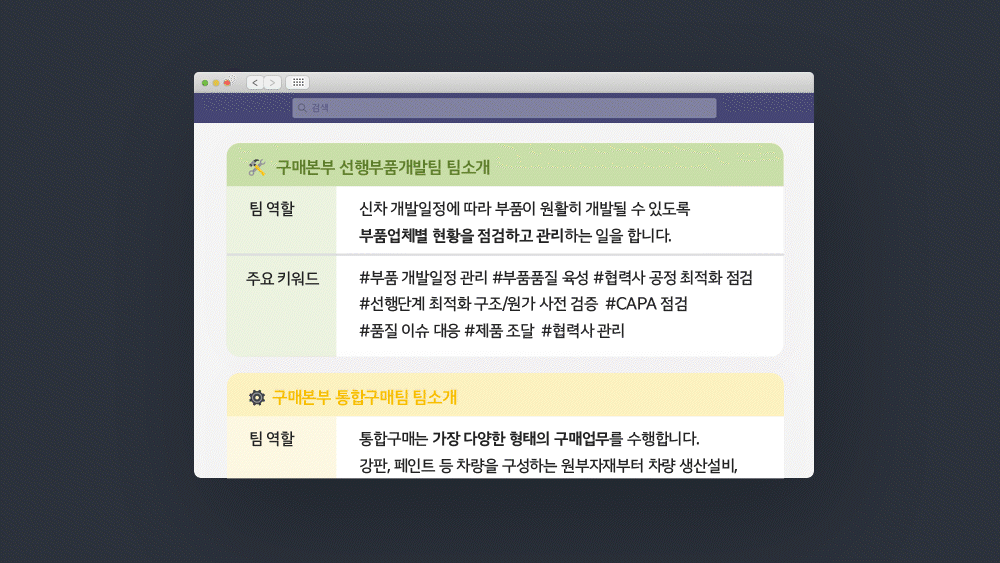The image size is (1000, 563).
Task: Click hashtag #CAPA 점검
Action: pyautogui.click(x=647, y=303)
